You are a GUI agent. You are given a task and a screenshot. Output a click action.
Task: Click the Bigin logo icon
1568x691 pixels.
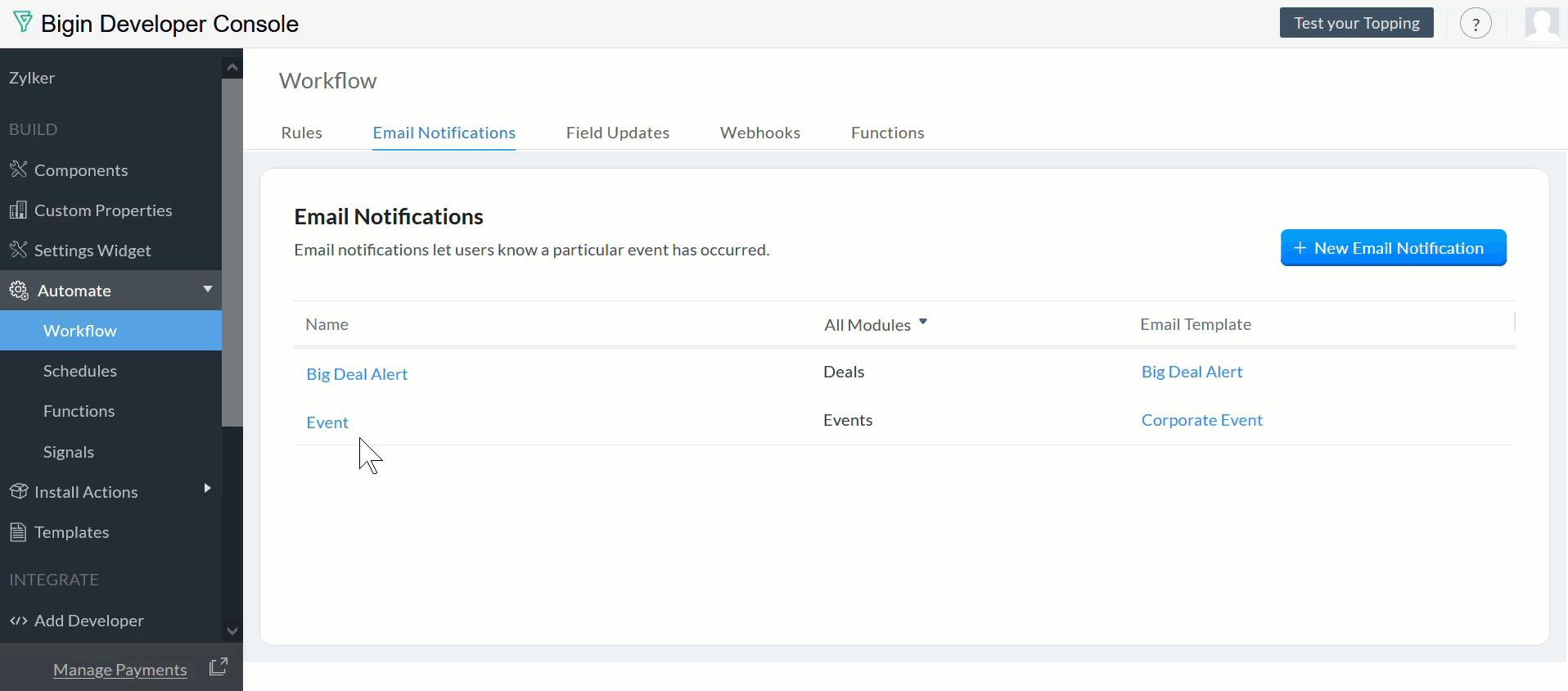pyautogui.click(x=23, y=23)
